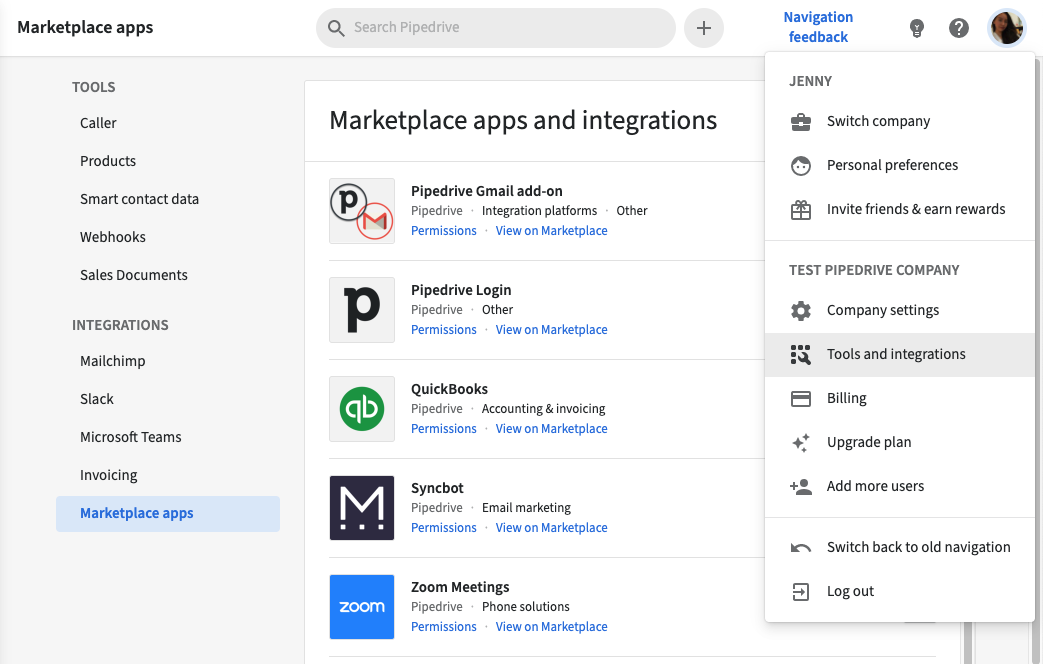
Task: Click the Pipedrive Gmail add-on logo
Action: pos(362,211)
